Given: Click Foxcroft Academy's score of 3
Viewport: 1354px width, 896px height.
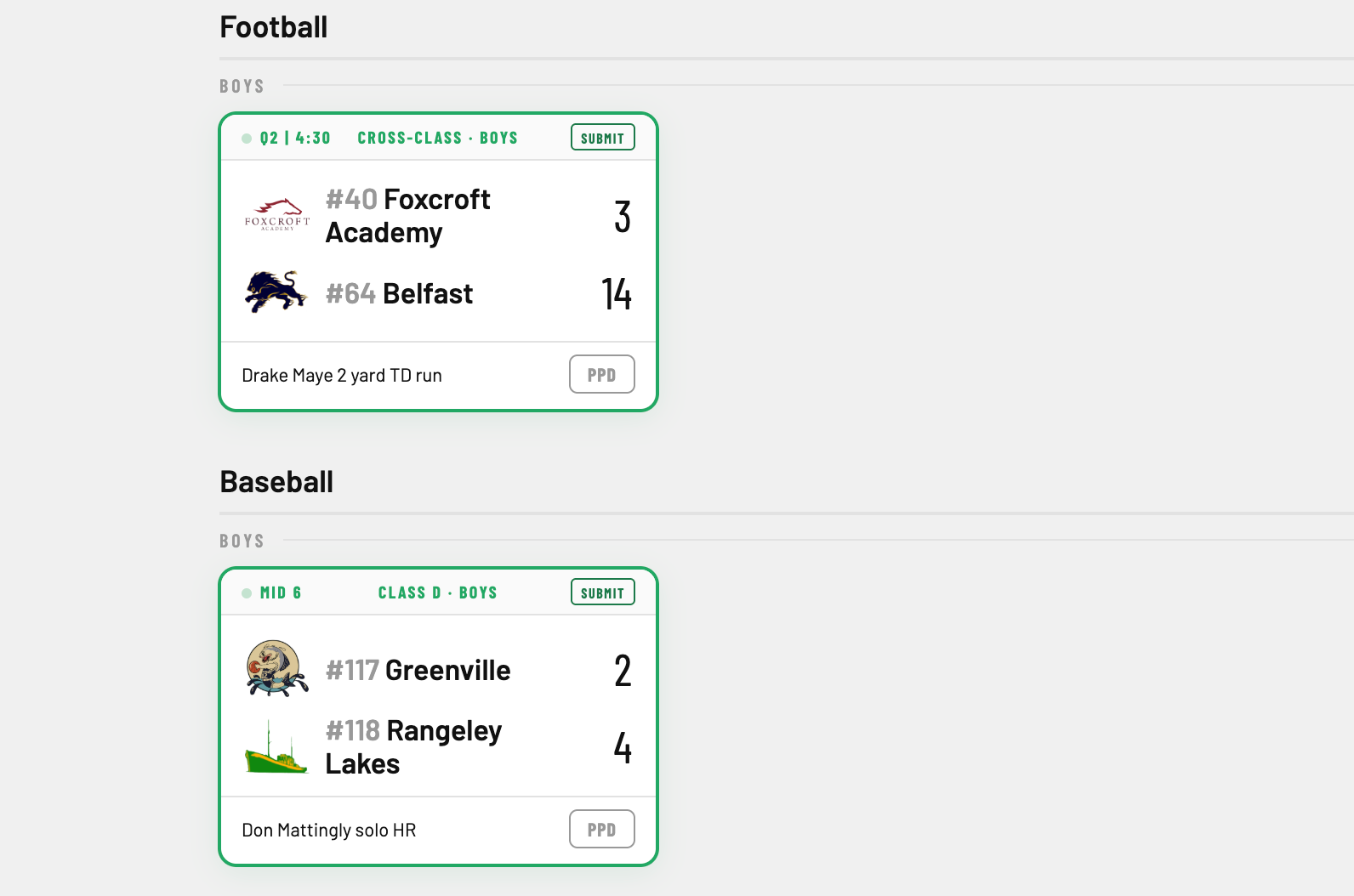Looking at the screenshot, I should [x=623, y=217].
